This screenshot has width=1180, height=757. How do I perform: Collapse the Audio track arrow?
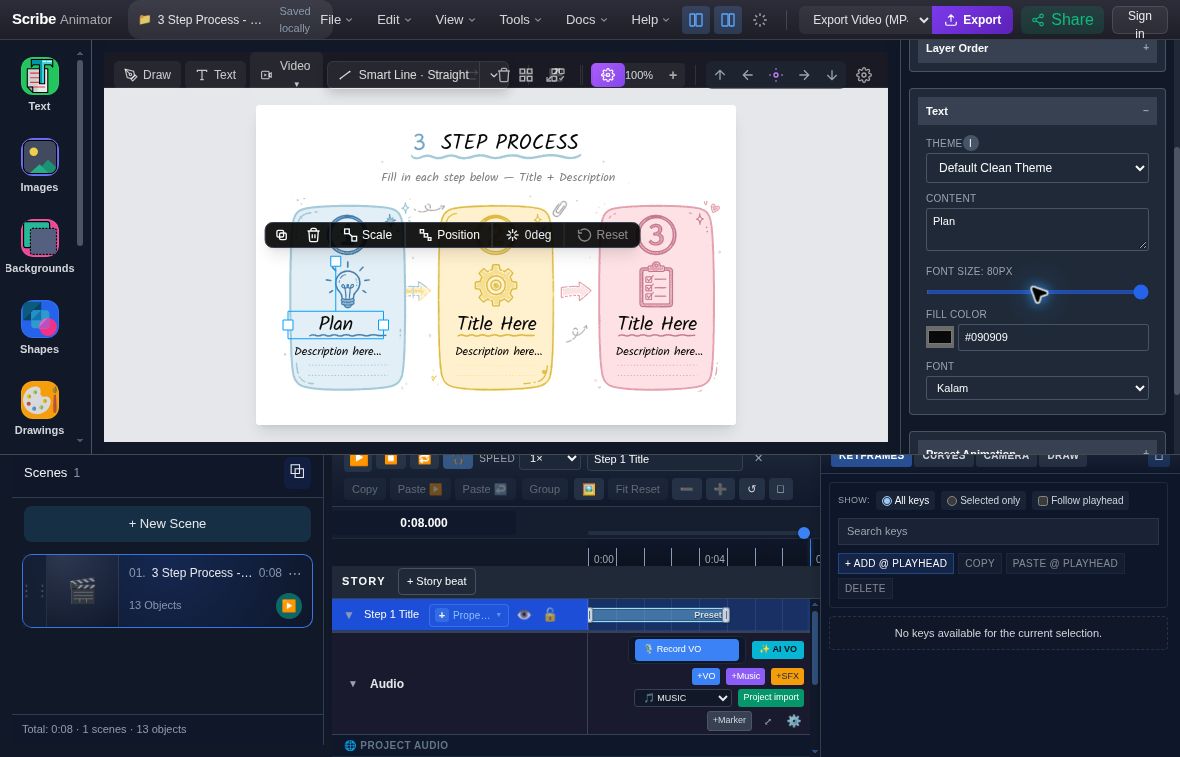click(x=352, y=683)
